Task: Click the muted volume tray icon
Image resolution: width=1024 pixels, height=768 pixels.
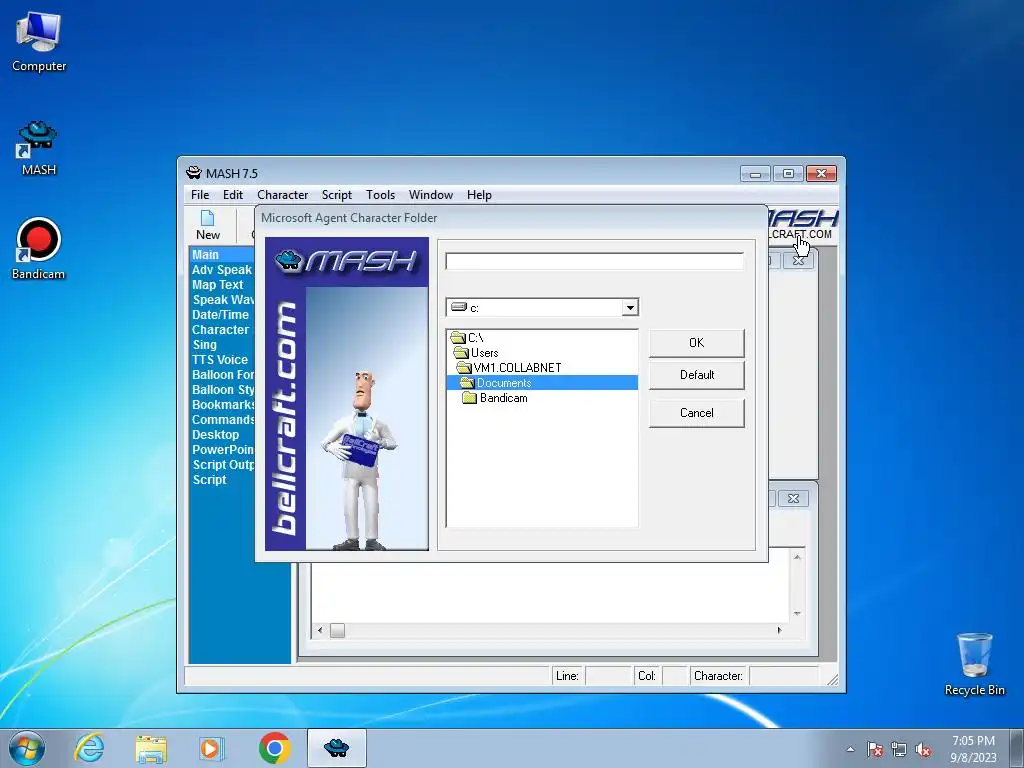Action: (923, 750)
